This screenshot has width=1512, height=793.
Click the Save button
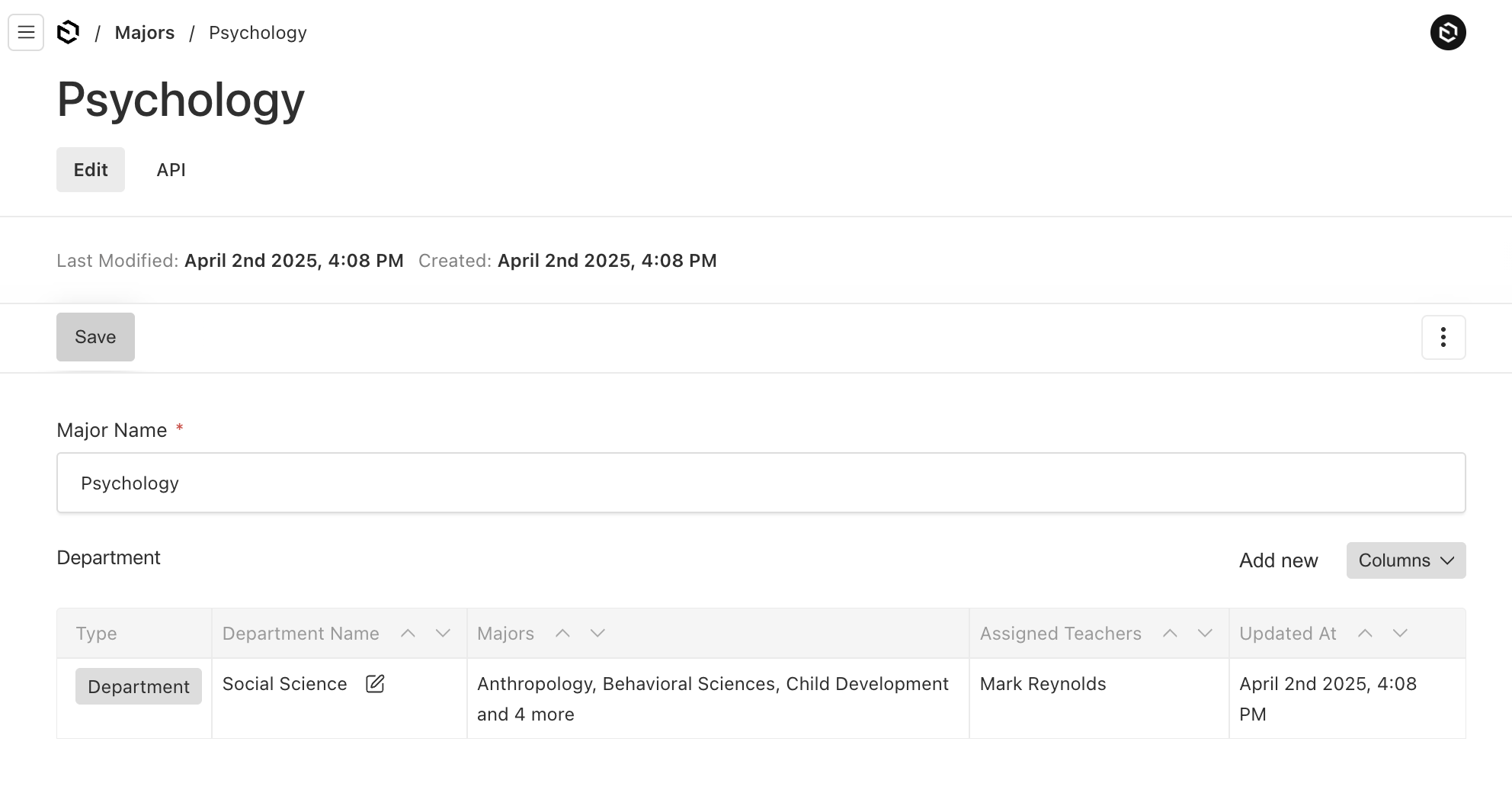click(95, 337)
